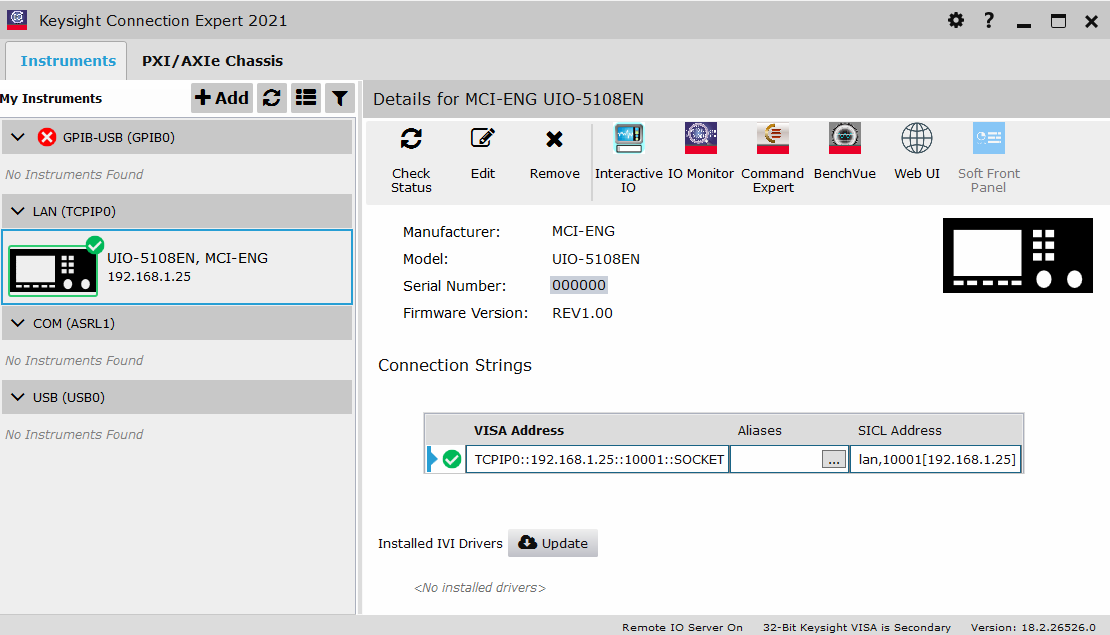Collapse the COM (ASRL1) section
Image resolution: width=1110 pixels, height=635 pixels.
pyautogui.click(x=18, y=323)
